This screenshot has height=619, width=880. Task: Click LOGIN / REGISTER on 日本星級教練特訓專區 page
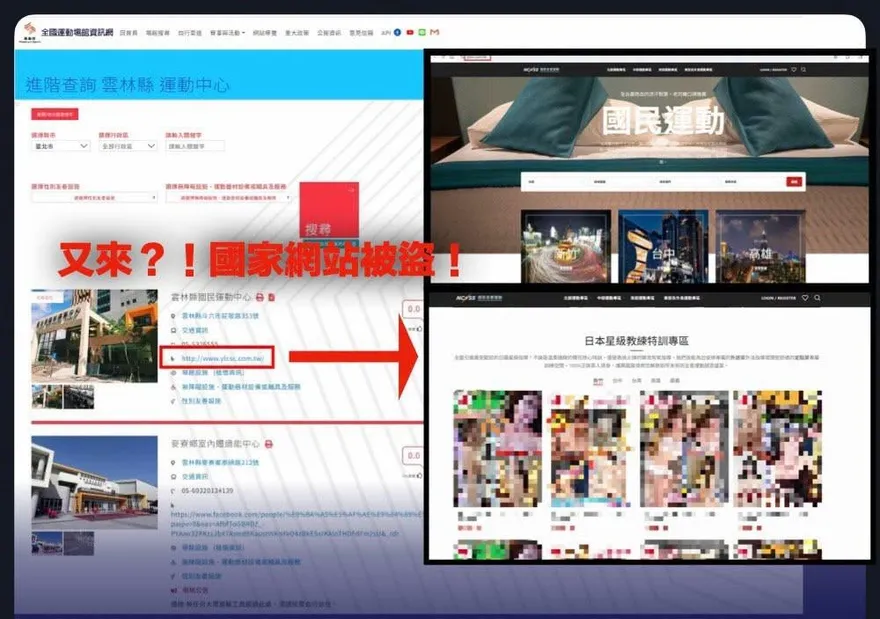tap(778, 298)
